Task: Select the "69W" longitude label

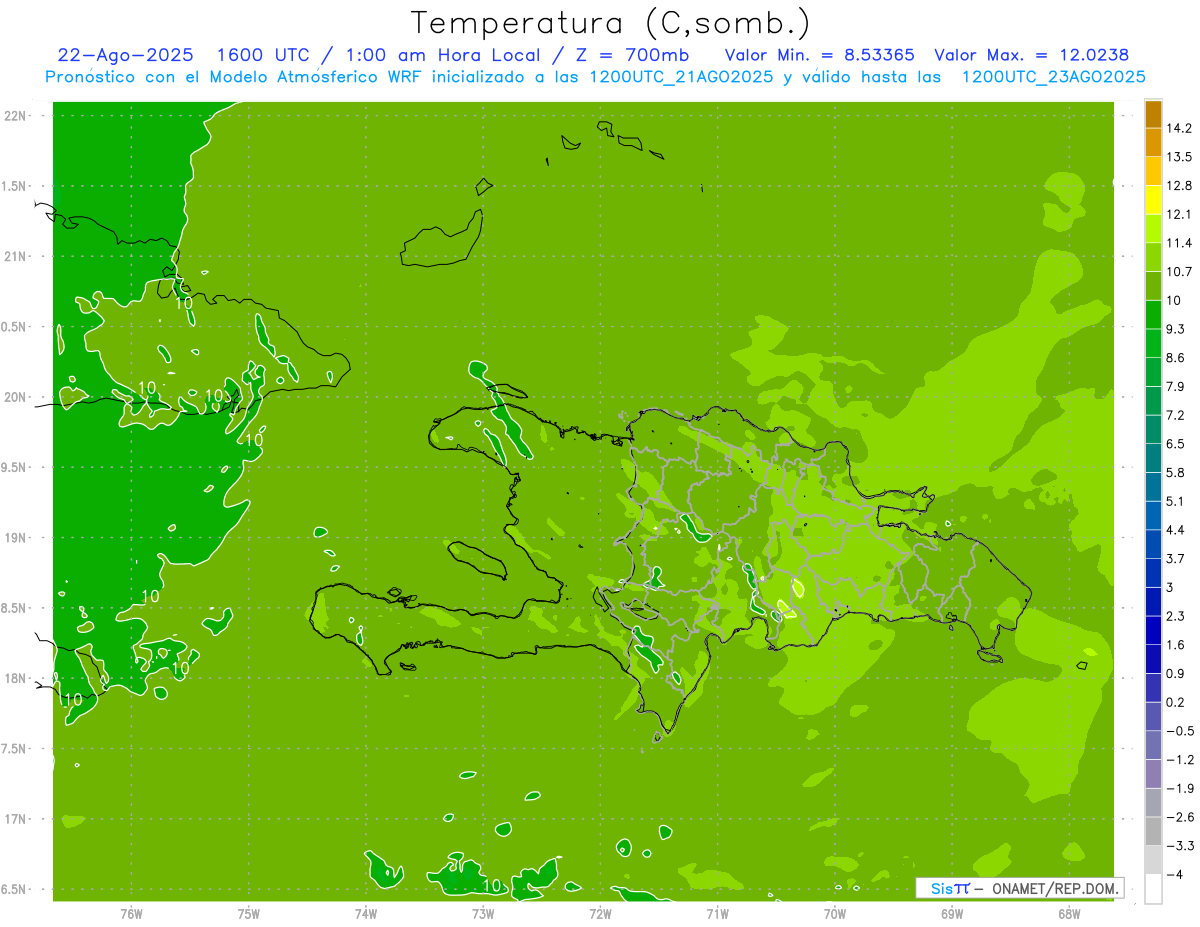Action: click(952, 914)
